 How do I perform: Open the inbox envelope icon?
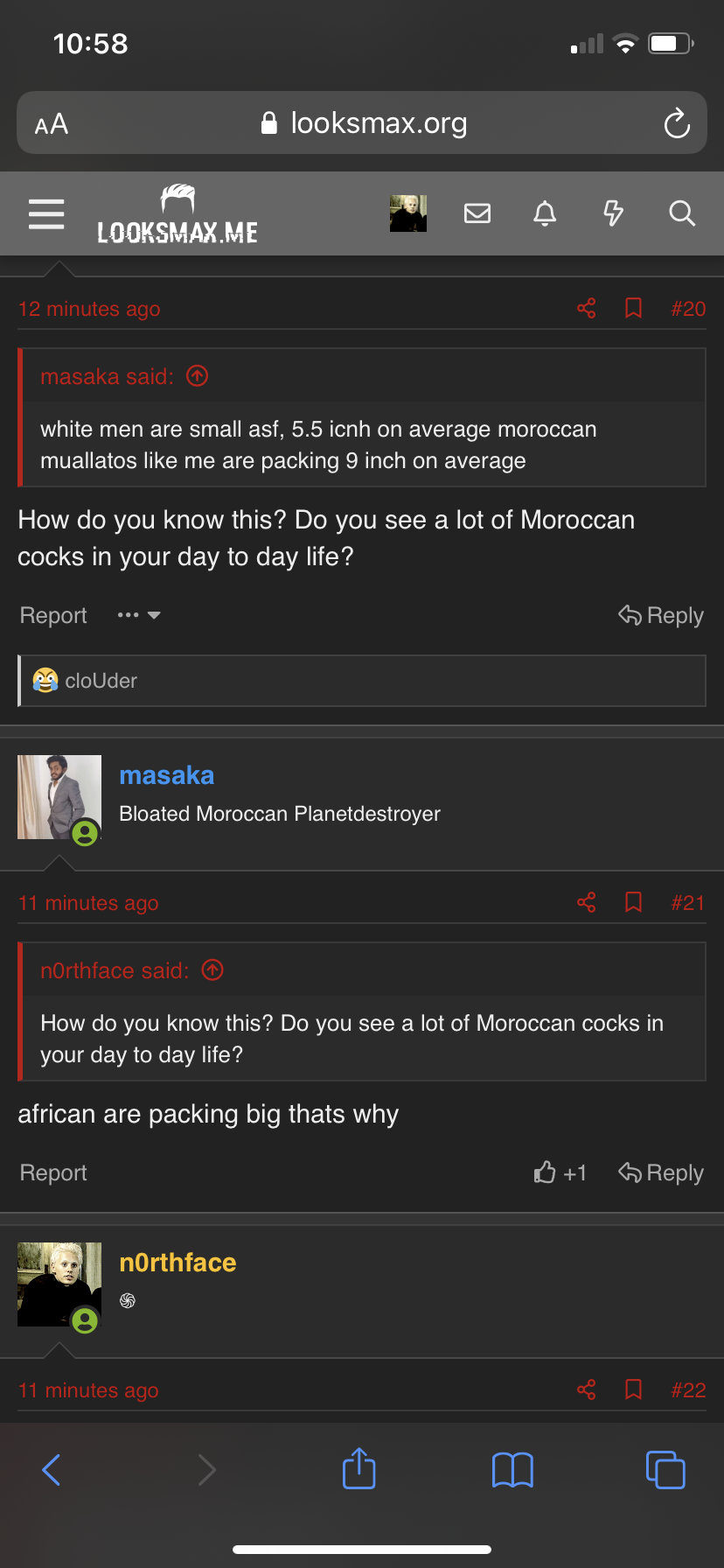click(x=477, y=213)
